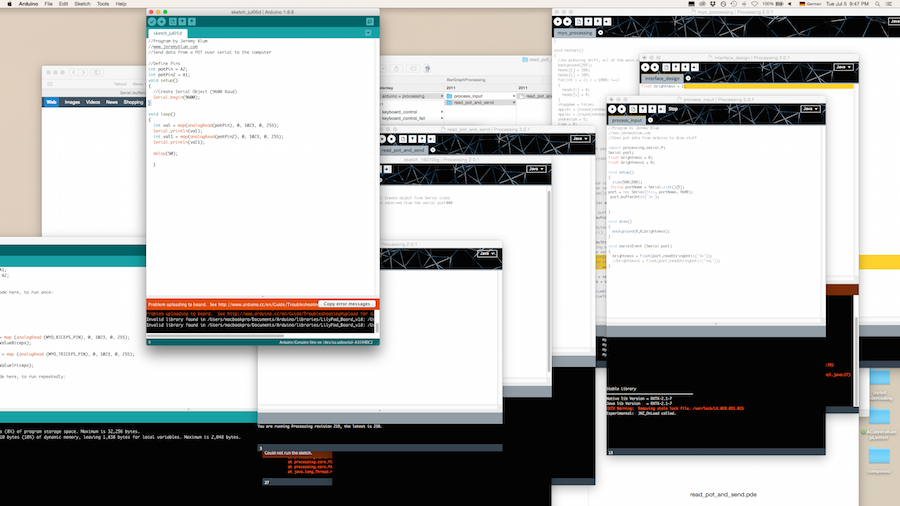
Task: Click Export icon in interface_design window
Action: click(x=695, y=68)
